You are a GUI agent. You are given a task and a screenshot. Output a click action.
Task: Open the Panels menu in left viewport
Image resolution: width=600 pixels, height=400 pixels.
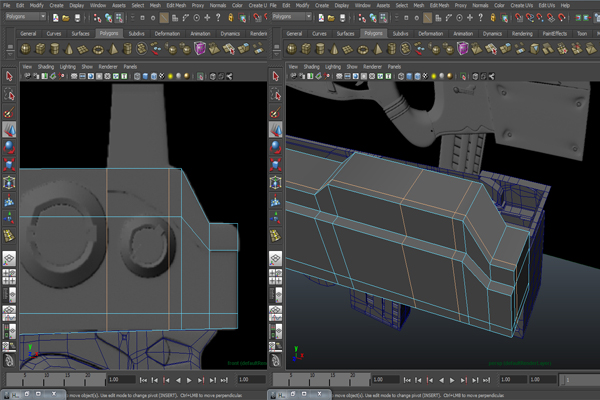point(130,67)
